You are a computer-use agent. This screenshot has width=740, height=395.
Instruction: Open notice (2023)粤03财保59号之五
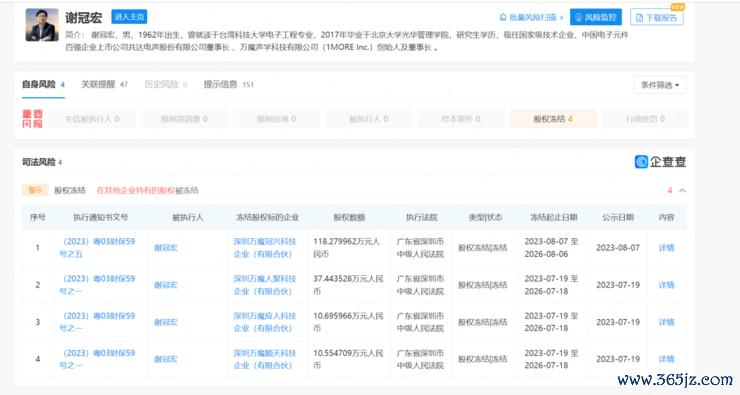97,248
